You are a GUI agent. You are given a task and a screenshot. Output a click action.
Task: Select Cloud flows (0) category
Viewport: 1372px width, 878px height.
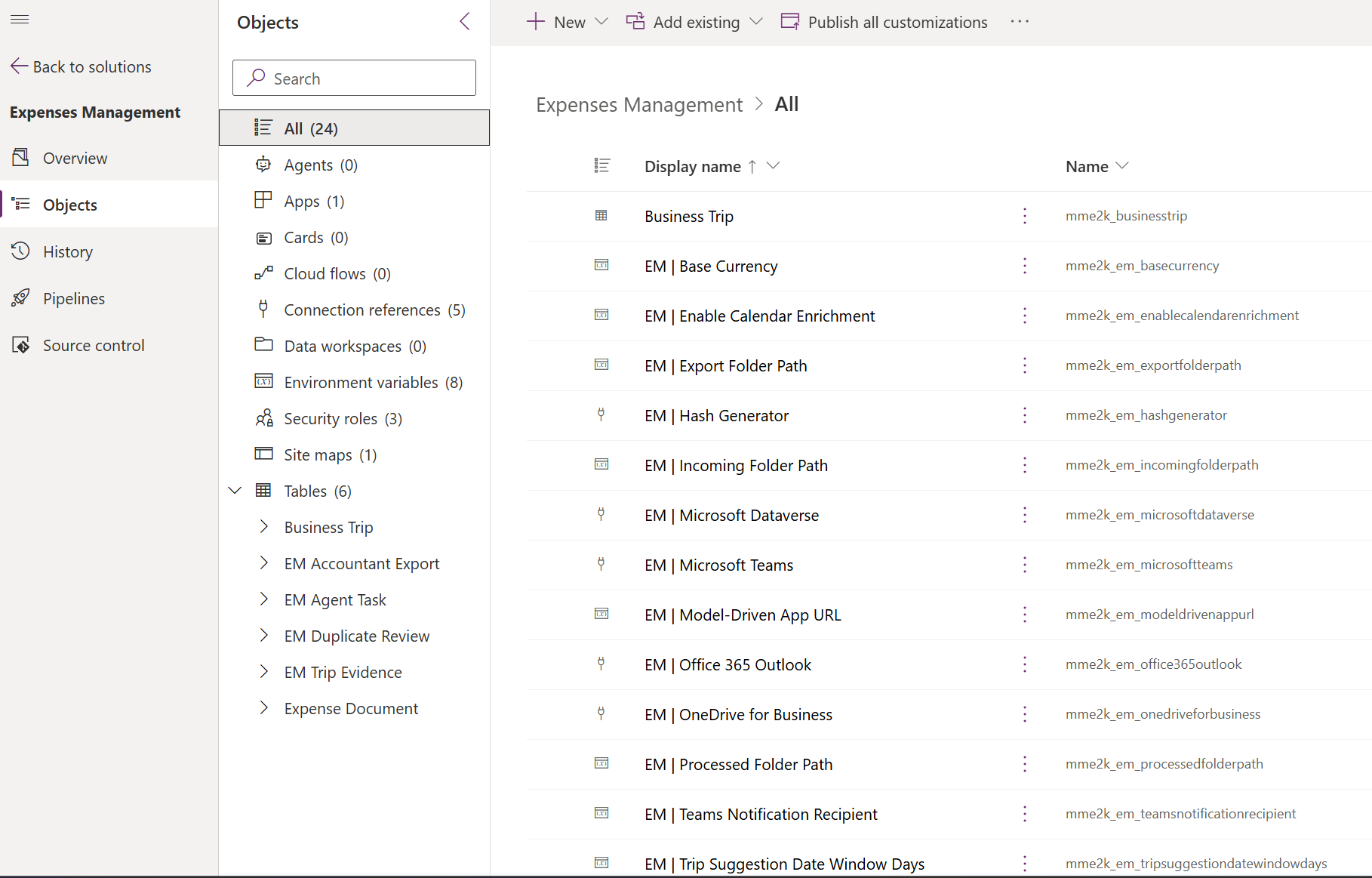tap(354, 273)
